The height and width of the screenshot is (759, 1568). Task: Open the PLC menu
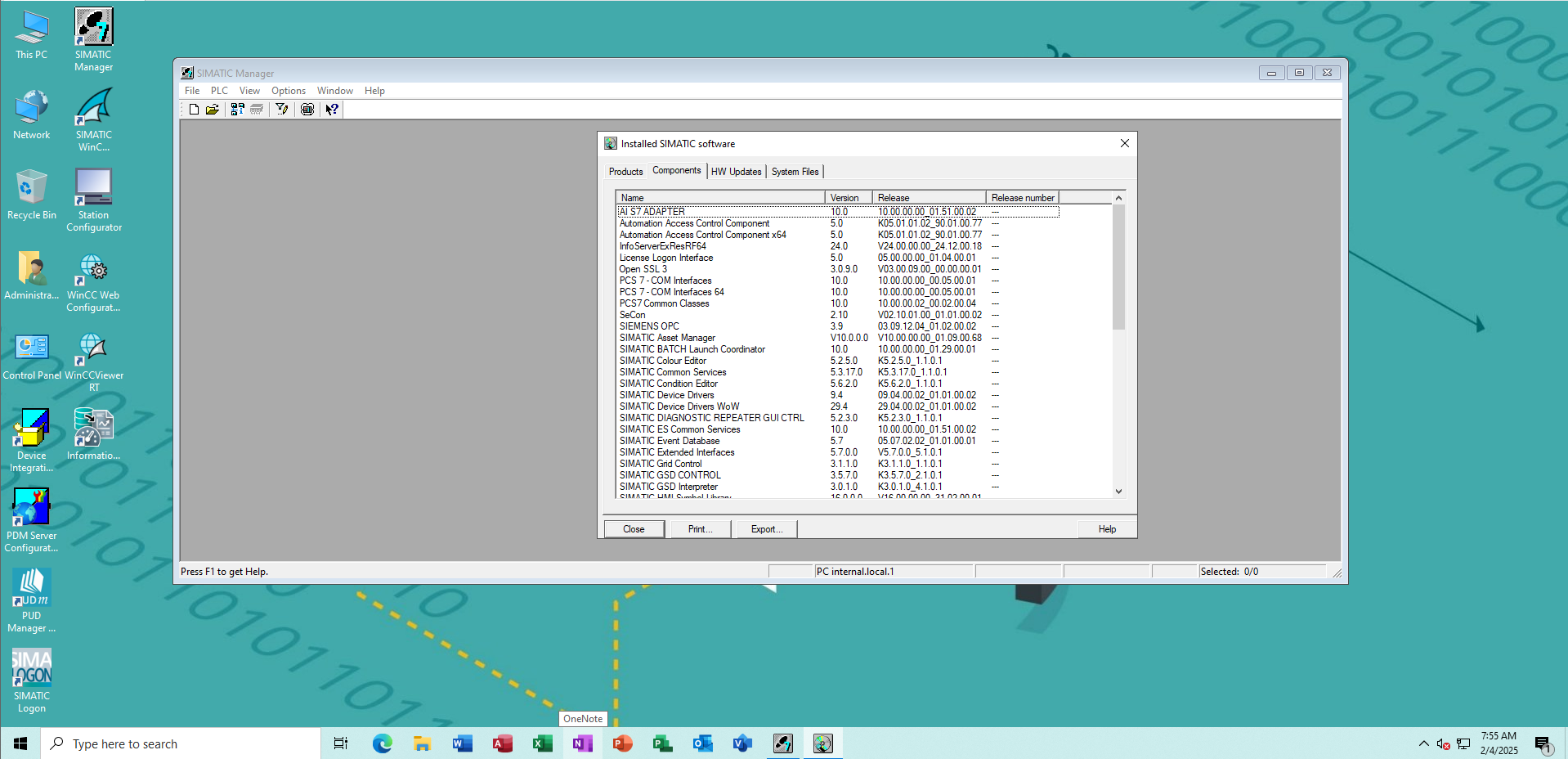pos(219,91)
